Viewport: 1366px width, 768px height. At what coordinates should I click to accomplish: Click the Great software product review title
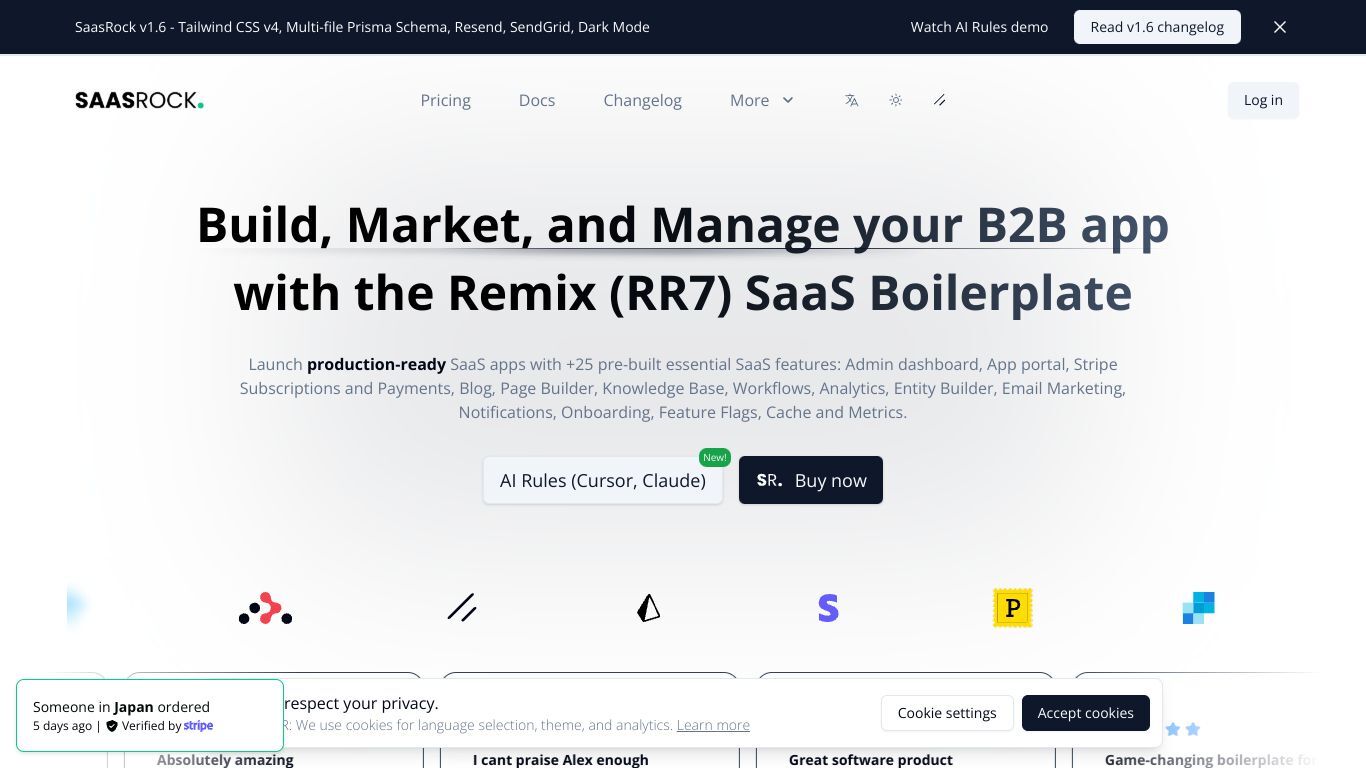click(x=871, y=760)
